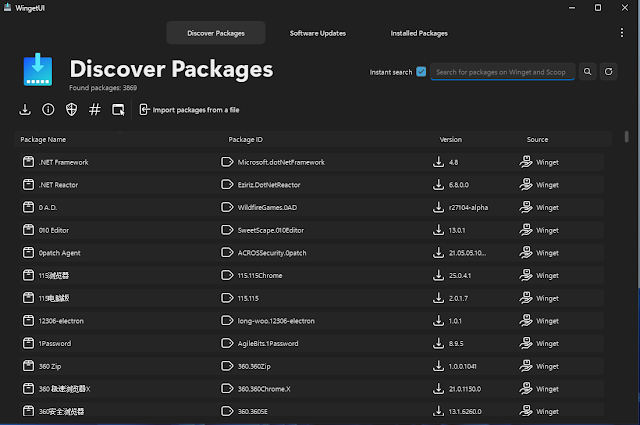Image resolution: width=640 pixels, height=425 pixels.
Task: Switch to the Installed Packages tab
Action: [419, 33]
